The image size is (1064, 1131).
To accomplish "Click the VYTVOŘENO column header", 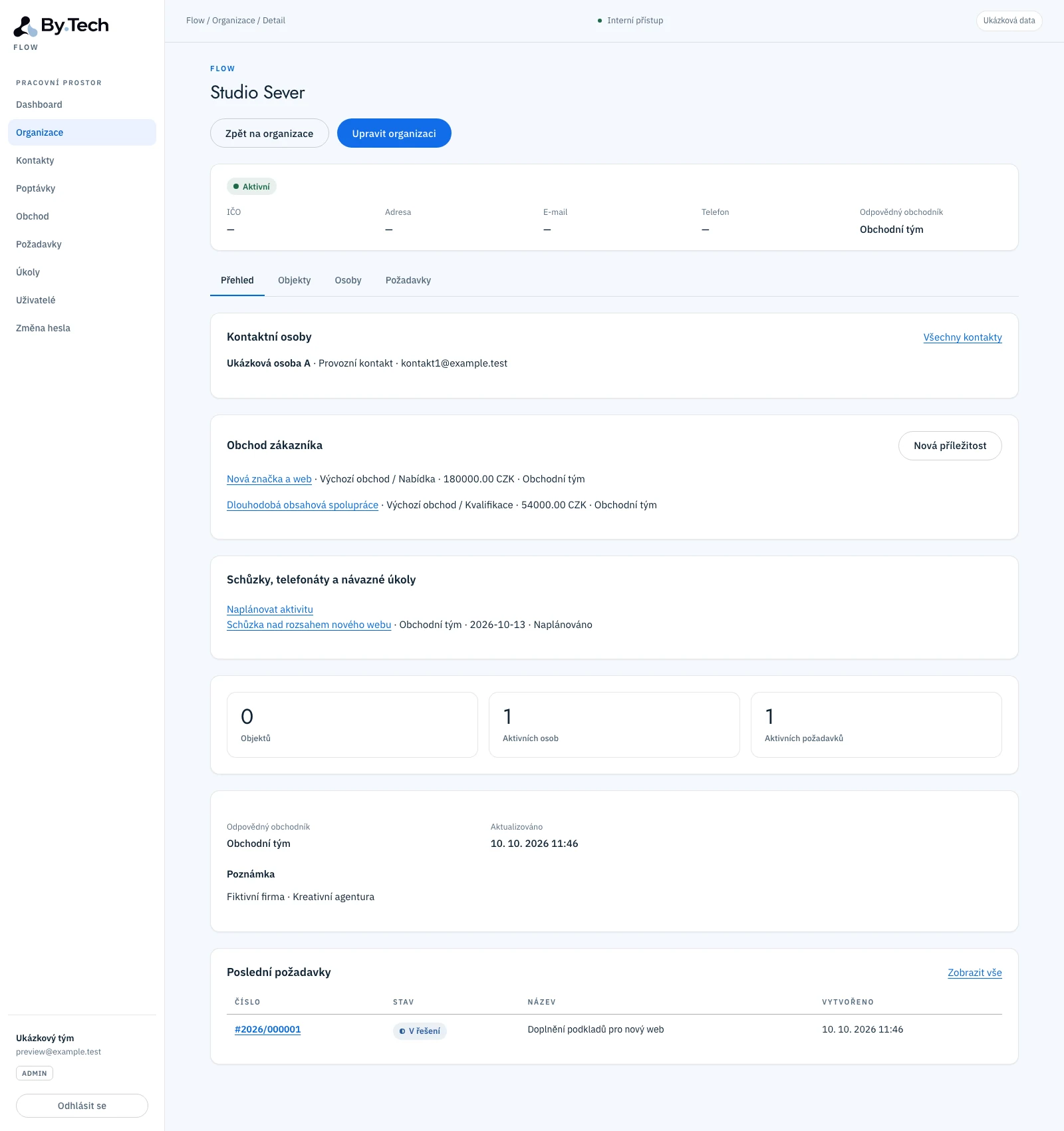I will coord(848,1002).
